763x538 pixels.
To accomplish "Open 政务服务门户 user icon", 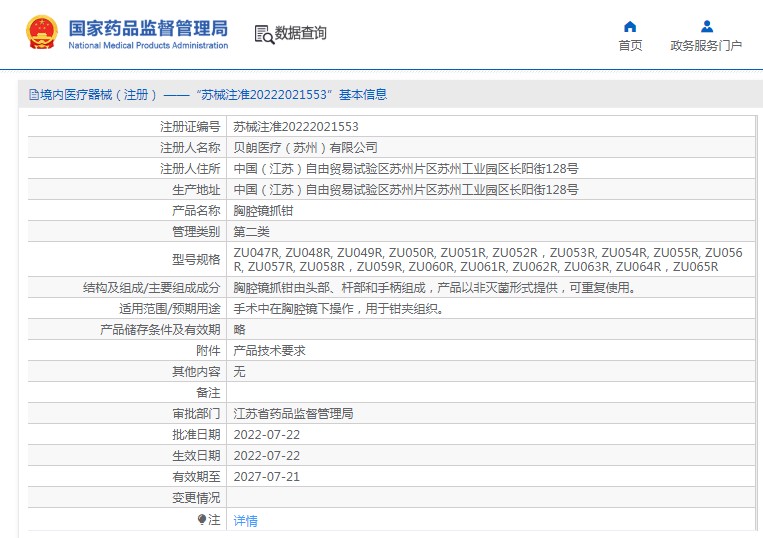I will [707, 26].
